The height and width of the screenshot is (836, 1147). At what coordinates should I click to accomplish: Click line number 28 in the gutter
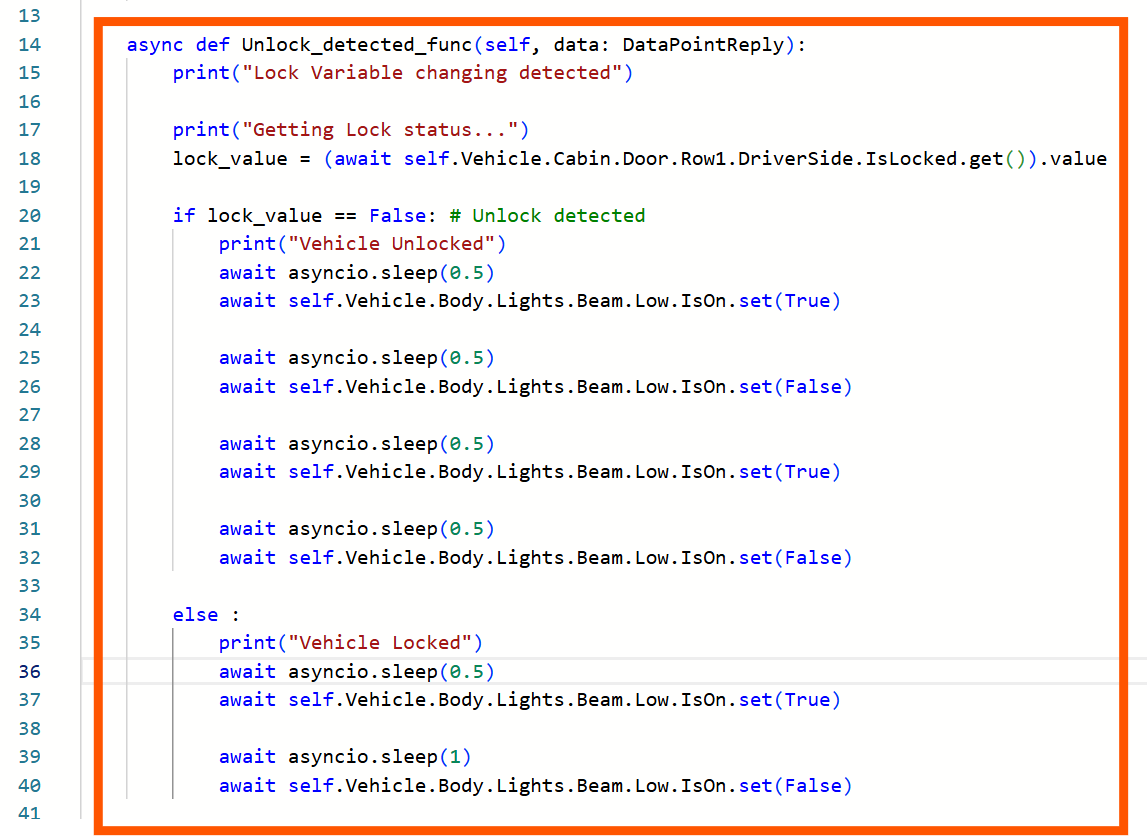[x=30, y=444]
